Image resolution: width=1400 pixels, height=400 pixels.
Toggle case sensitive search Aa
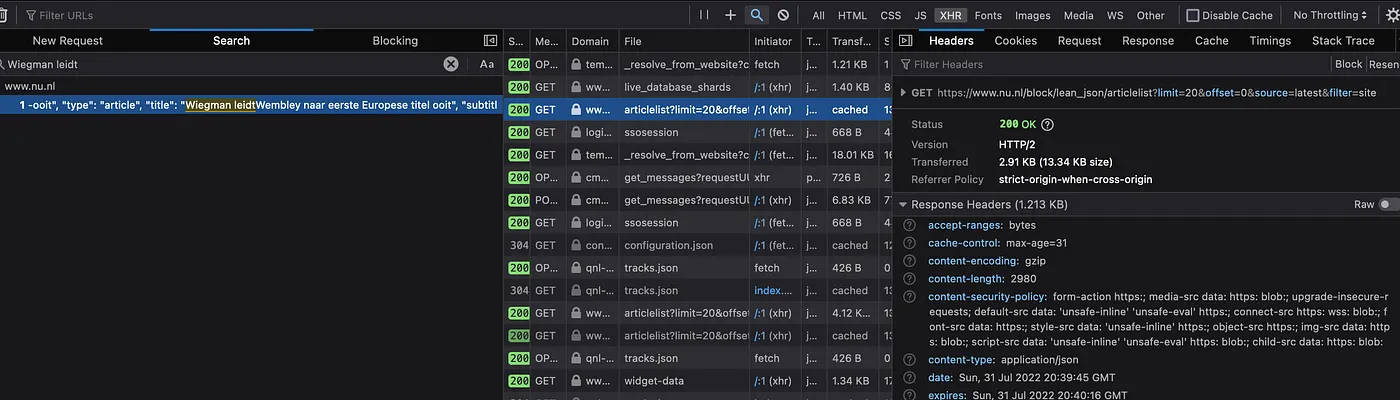pyautogui.click(x=487, y=64)
